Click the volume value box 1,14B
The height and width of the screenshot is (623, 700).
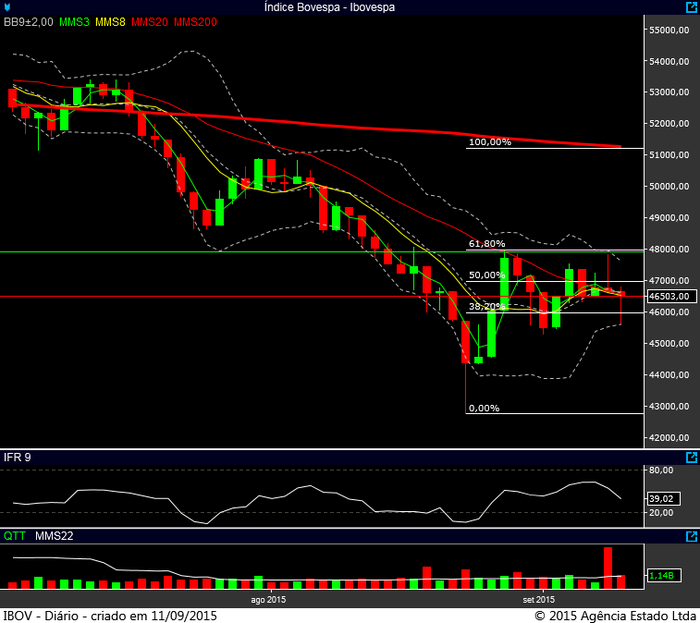click(x=663, y=575)
